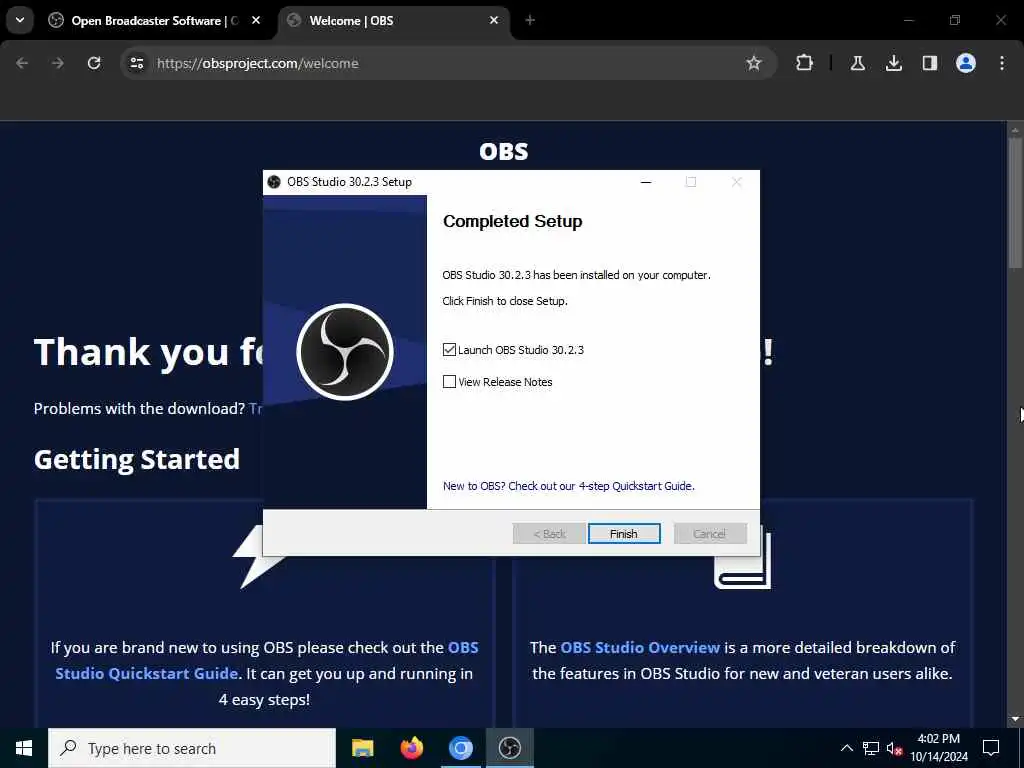Image resolution: width=1024 pixels, height=768 pixels.
Task: Open network status tray icon
Action: point(871,748)
